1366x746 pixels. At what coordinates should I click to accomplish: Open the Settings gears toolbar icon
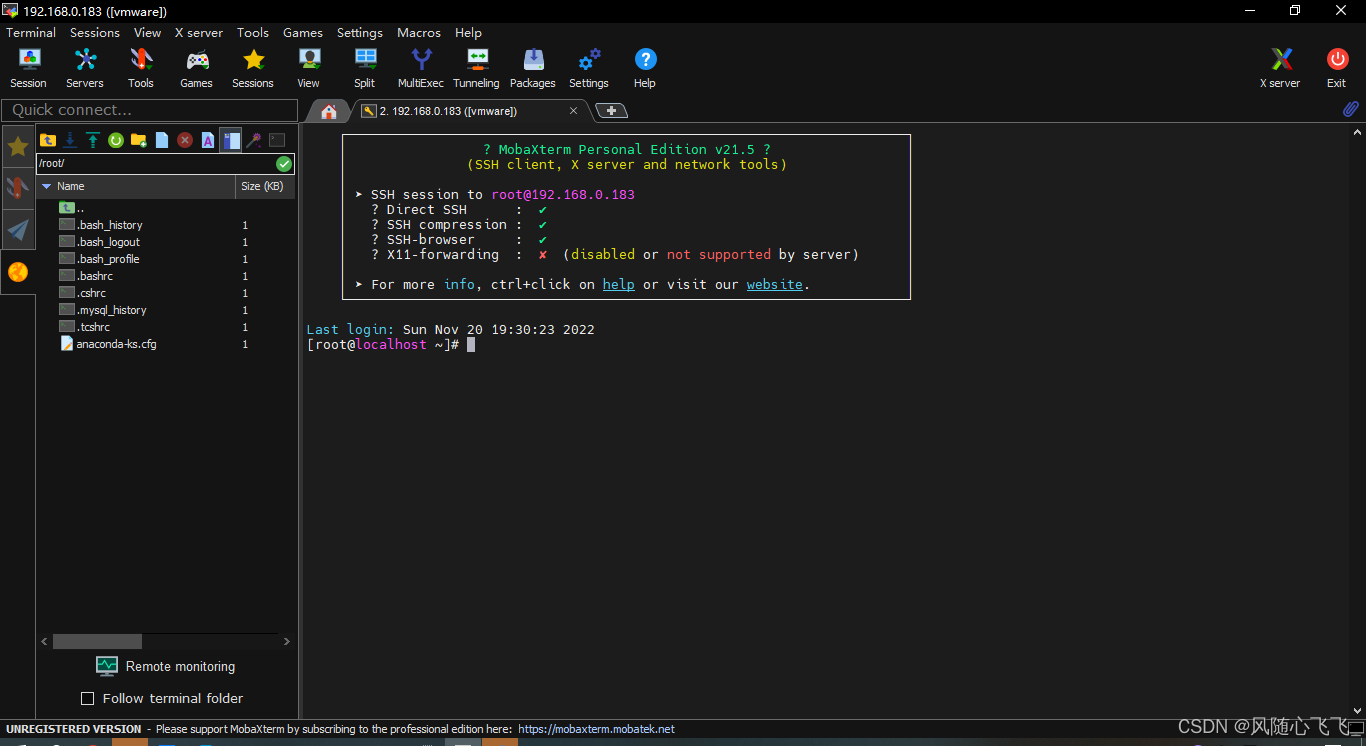coord(589,68)
